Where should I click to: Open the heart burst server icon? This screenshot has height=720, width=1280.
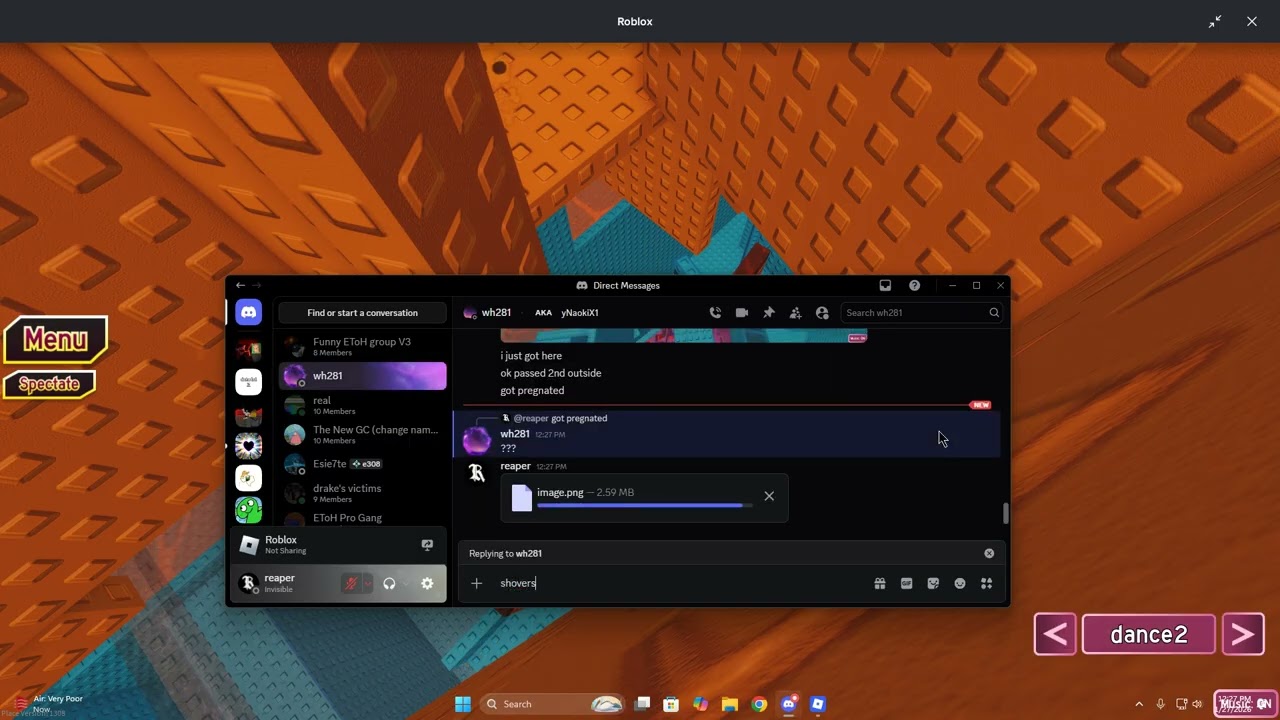point(248,446)
